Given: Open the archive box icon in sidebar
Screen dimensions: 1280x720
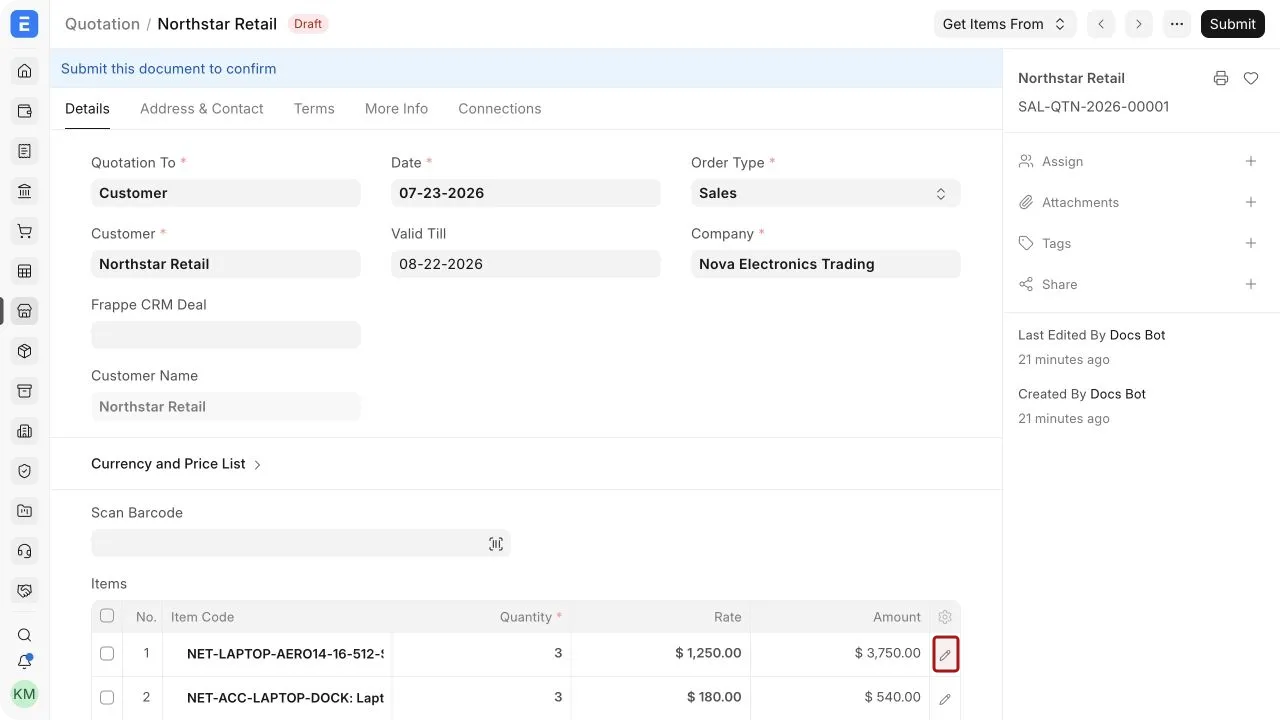Looking at the screenshot, I should coord(25,391).
